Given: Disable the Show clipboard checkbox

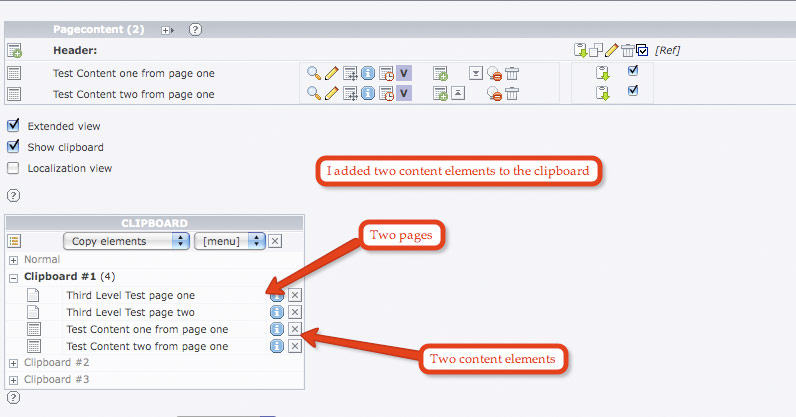Looking at the screenshot, I should point(14,147).
